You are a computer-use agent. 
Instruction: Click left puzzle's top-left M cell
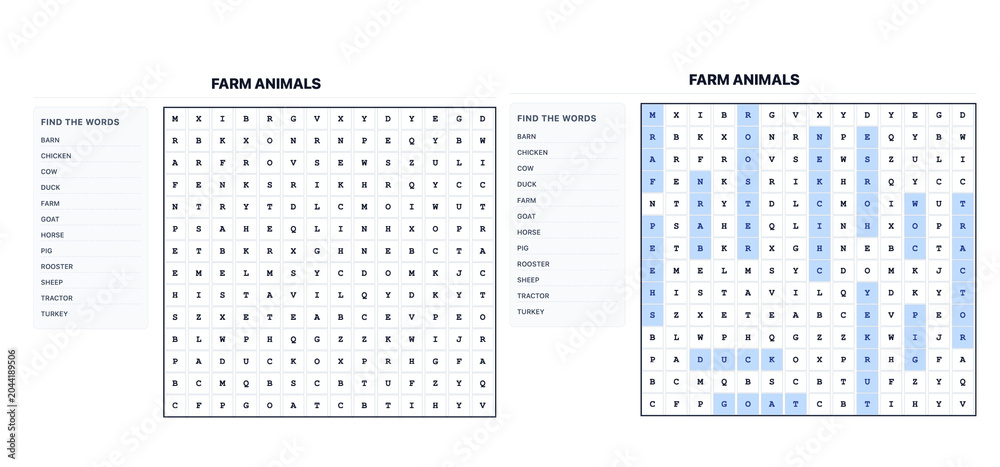pos(175,119)
